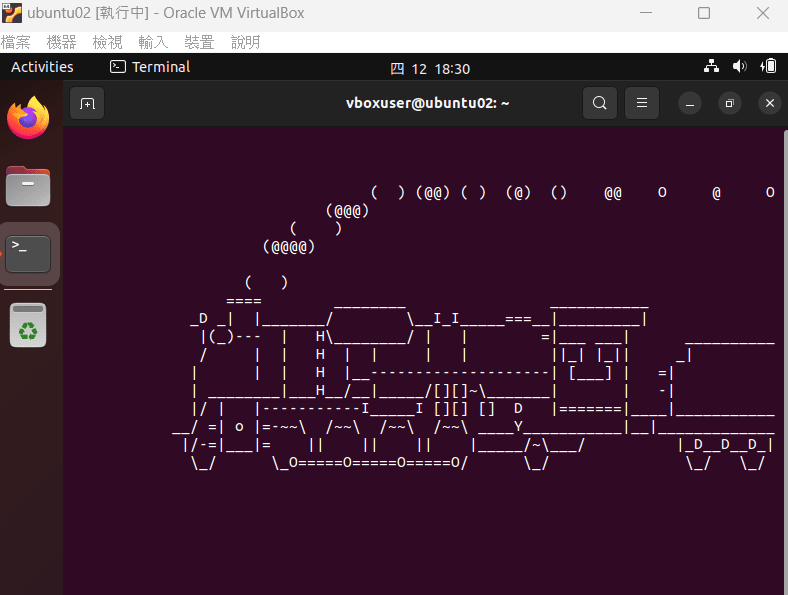Click the Terminal icon in the dock
The height and width of the screenshot is (595, 788).
click(x=28, y=253)
